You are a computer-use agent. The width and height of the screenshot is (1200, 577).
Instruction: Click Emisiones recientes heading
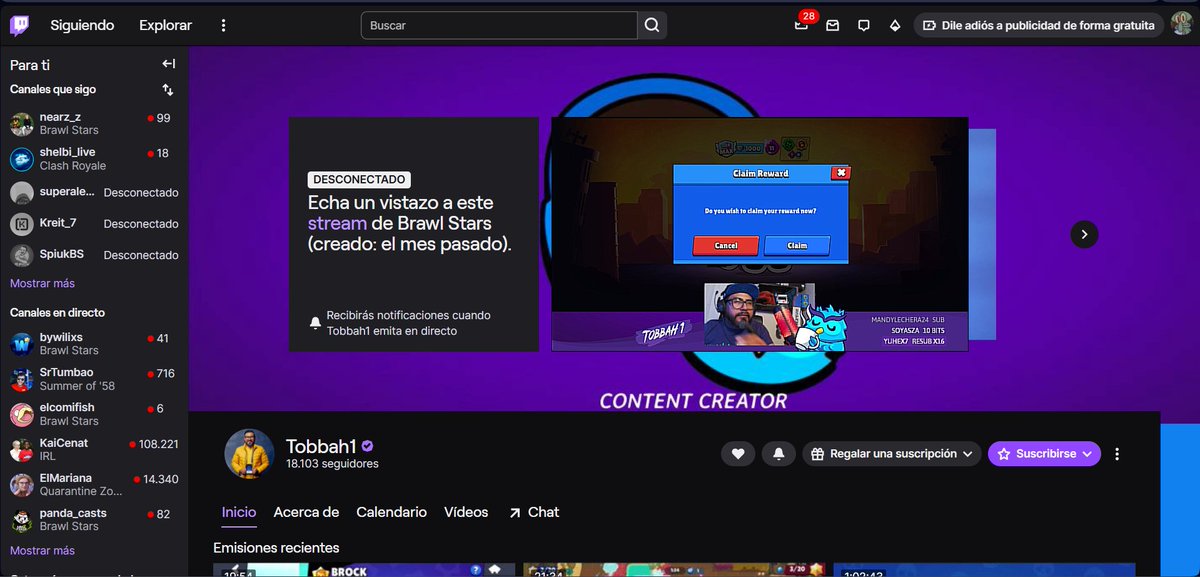276,548
